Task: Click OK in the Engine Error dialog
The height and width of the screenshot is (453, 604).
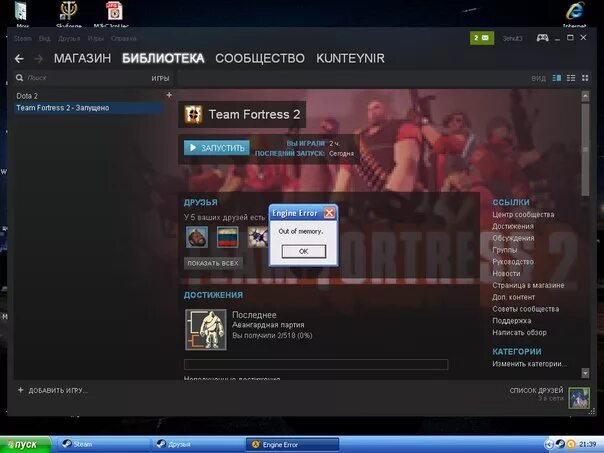Action: [x=304, y=251]
